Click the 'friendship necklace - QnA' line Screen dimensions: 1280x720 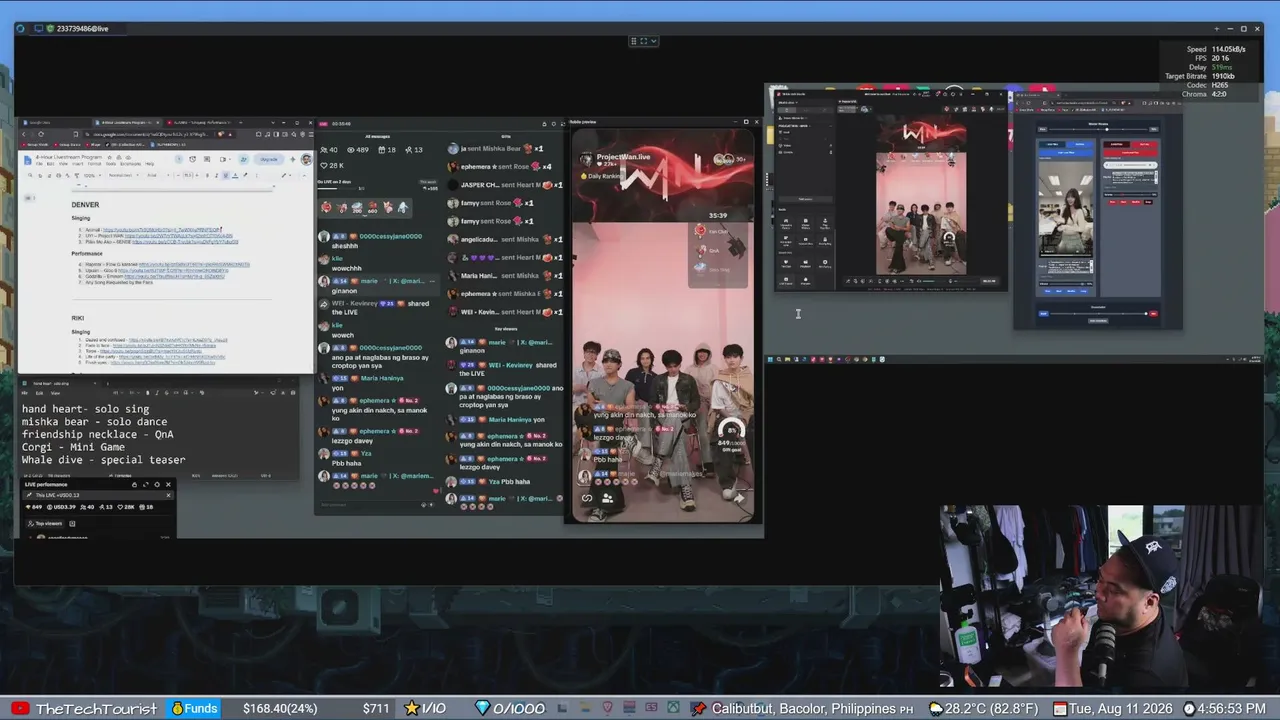(98, 435)
